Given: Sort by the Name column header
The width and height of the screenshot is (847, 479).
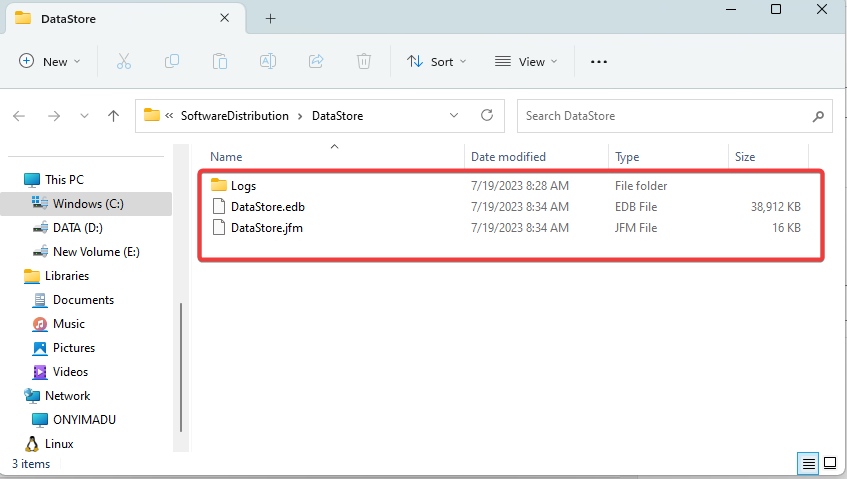Looking at the screenshot, I should [x=226, y=157].
